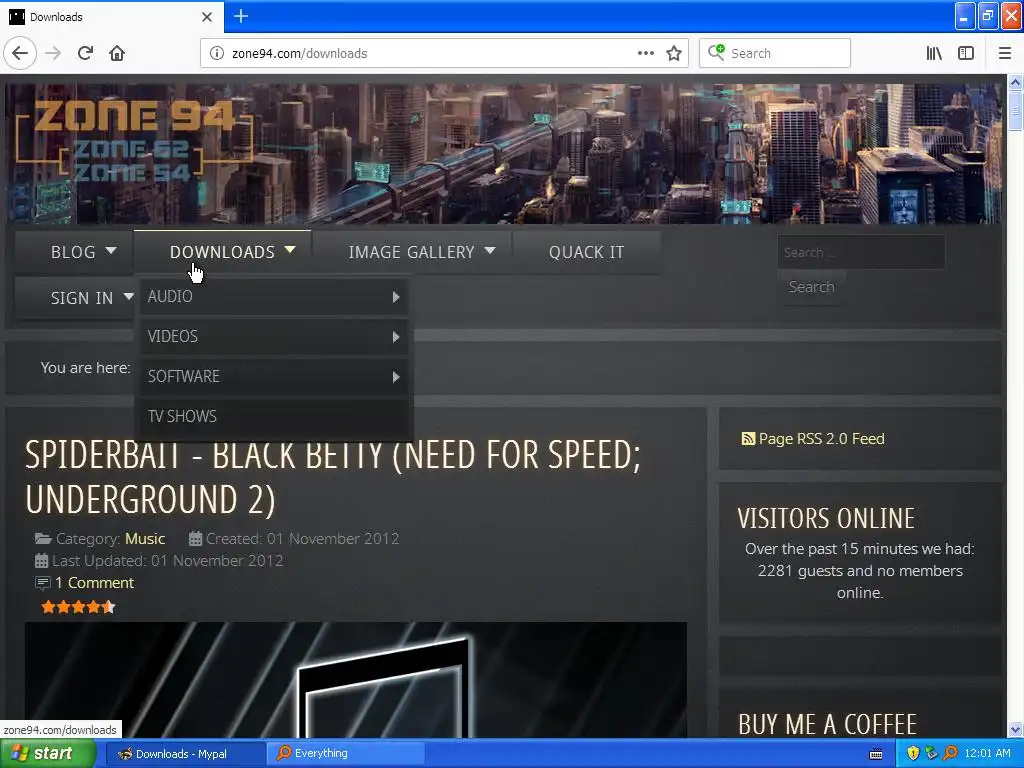Open the Music category link

[x=145, y=539]
